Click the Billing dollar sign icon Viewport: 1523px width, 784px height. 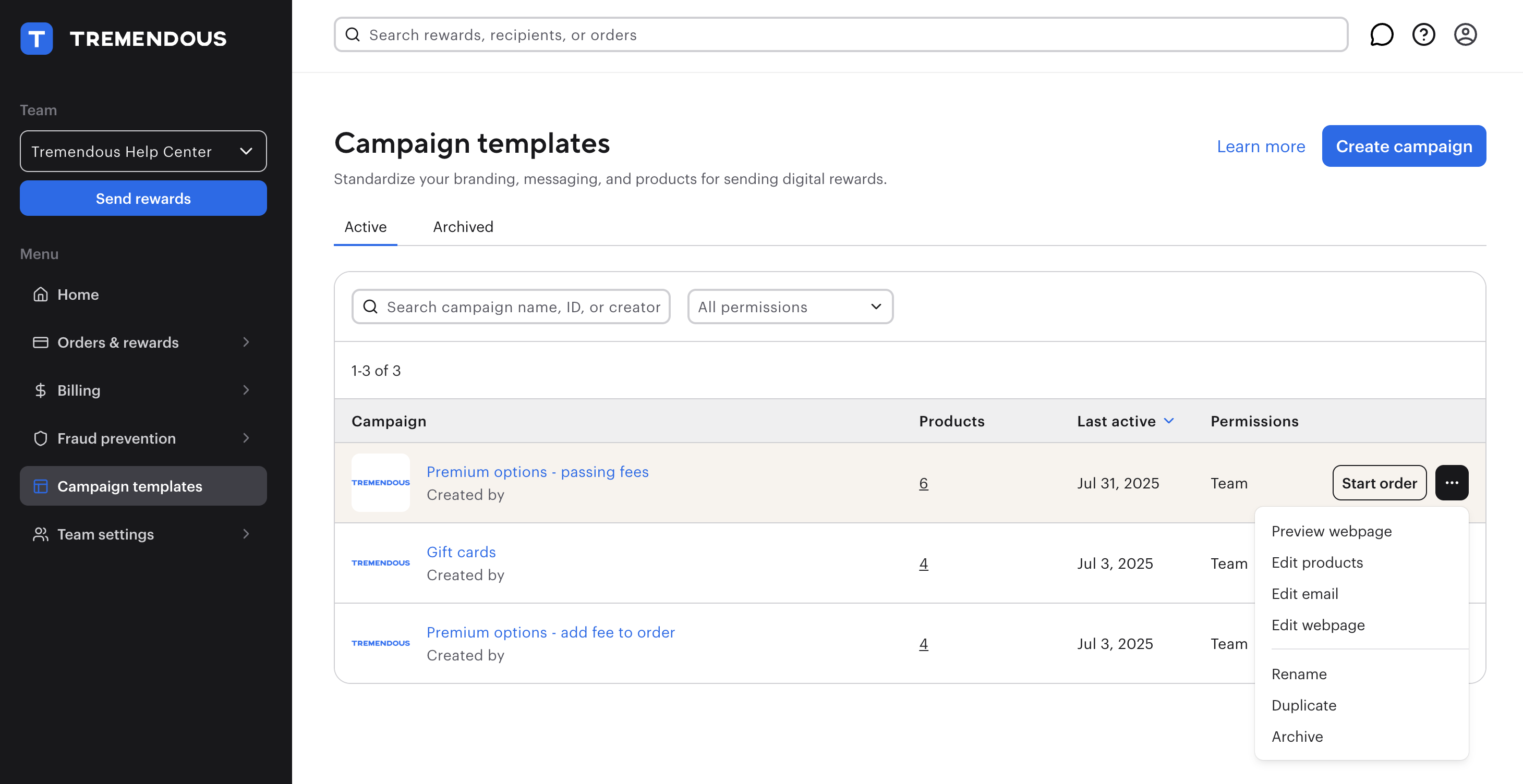(40, 390)
